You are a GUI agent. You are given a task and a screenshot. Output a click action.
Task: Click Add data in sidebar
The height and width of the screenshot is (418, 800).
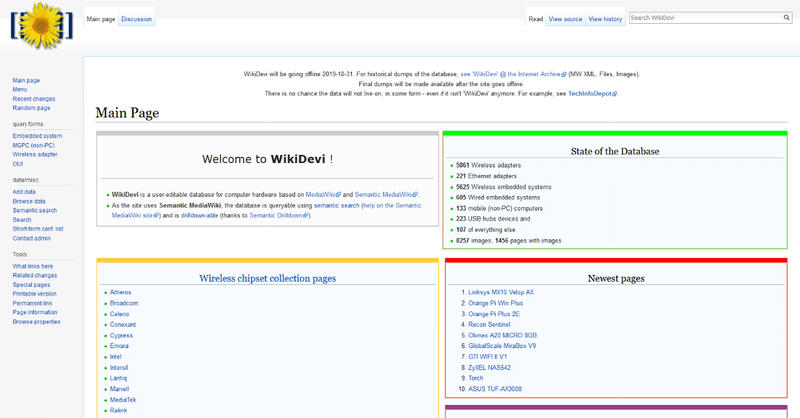(24, 192)
